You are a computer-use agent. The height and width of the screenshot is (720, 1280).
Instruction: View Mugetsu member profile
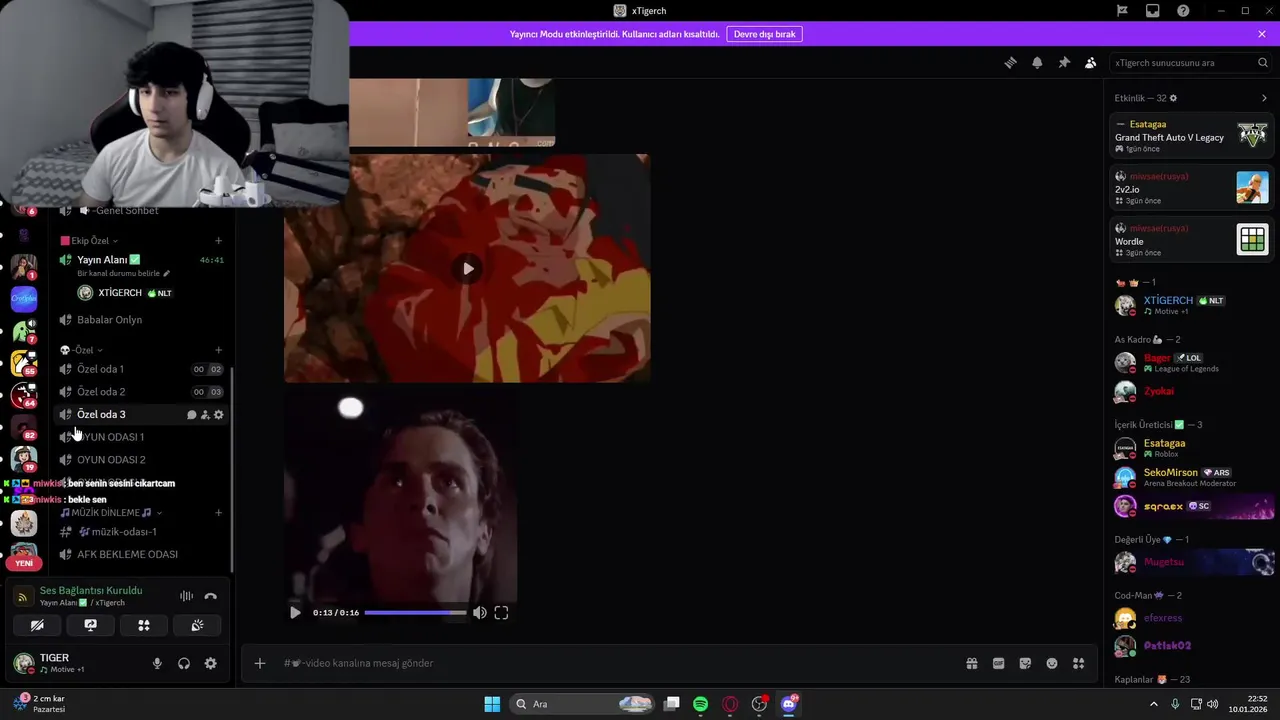pos(1191,563)
